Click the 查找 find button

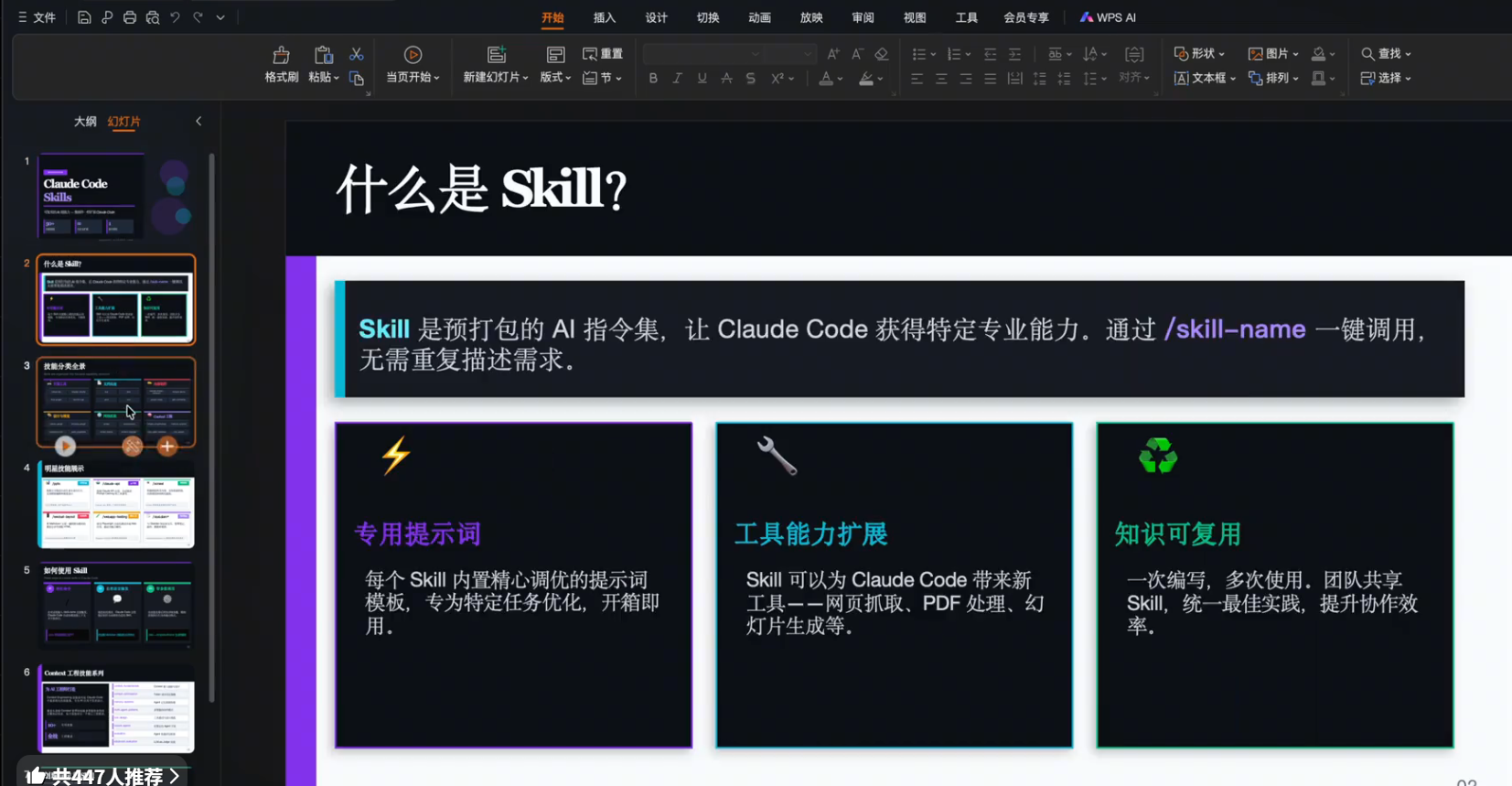pyautogui.click(x=1386, y=54)
